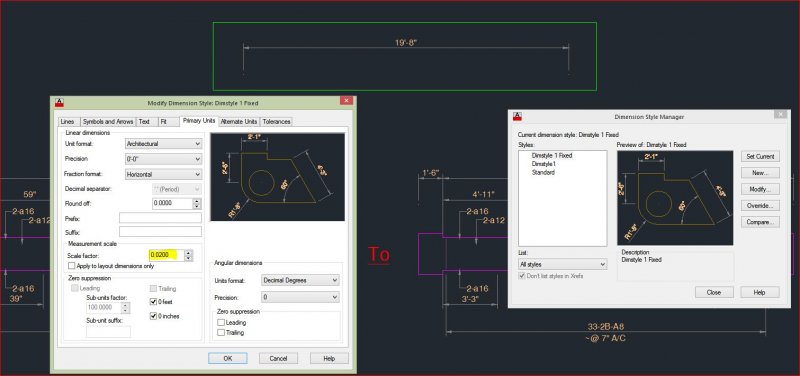Close the Dimension Style Manager window with X
800x376 pixels.
pyautogui.click(x=780, y=114)
